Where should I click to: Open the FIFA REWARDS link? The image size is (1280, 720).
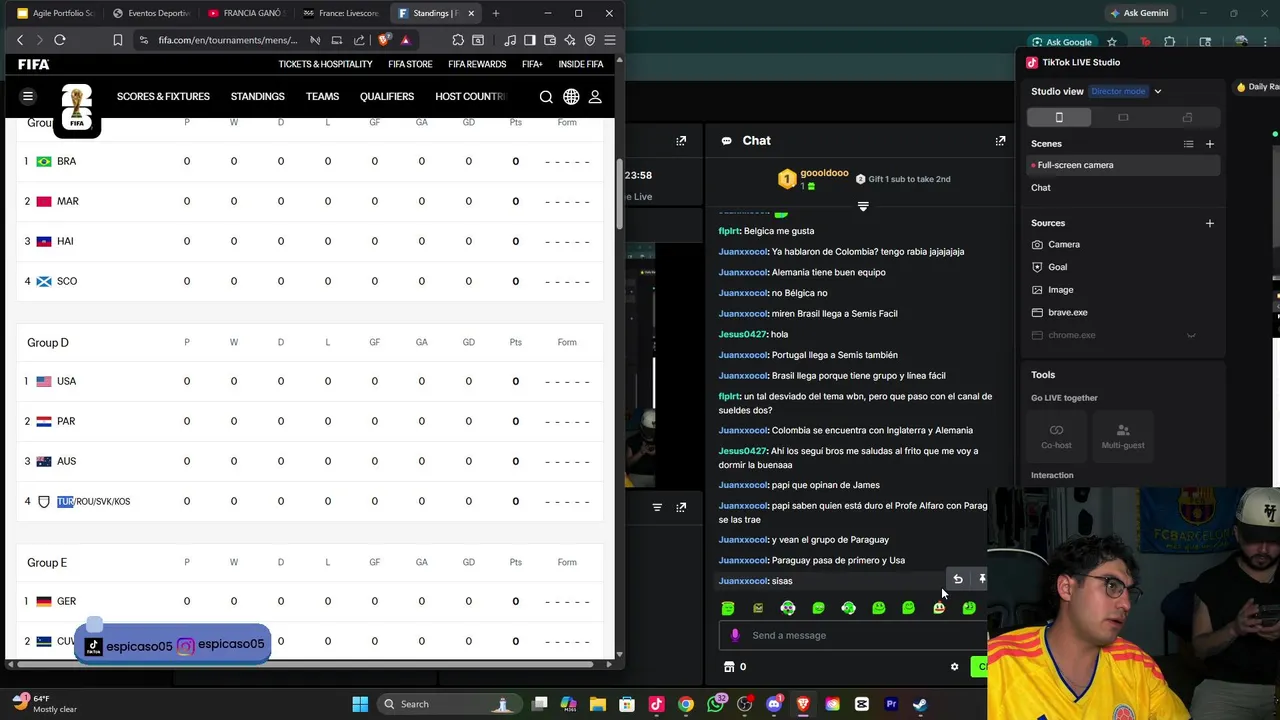477,64
